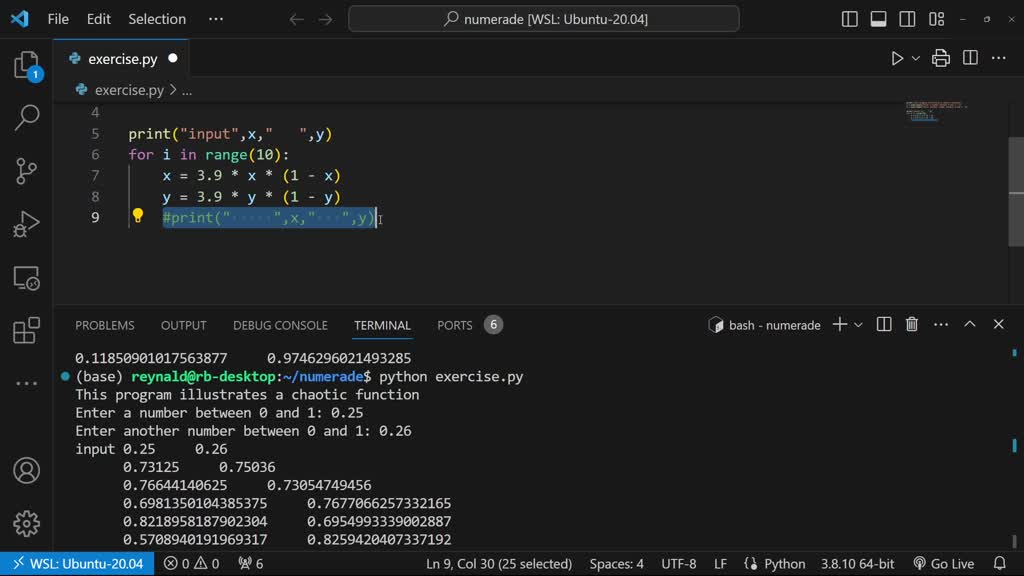Open the Run and Debug view
Viewport: 1024px width, 576px height.
26,223
